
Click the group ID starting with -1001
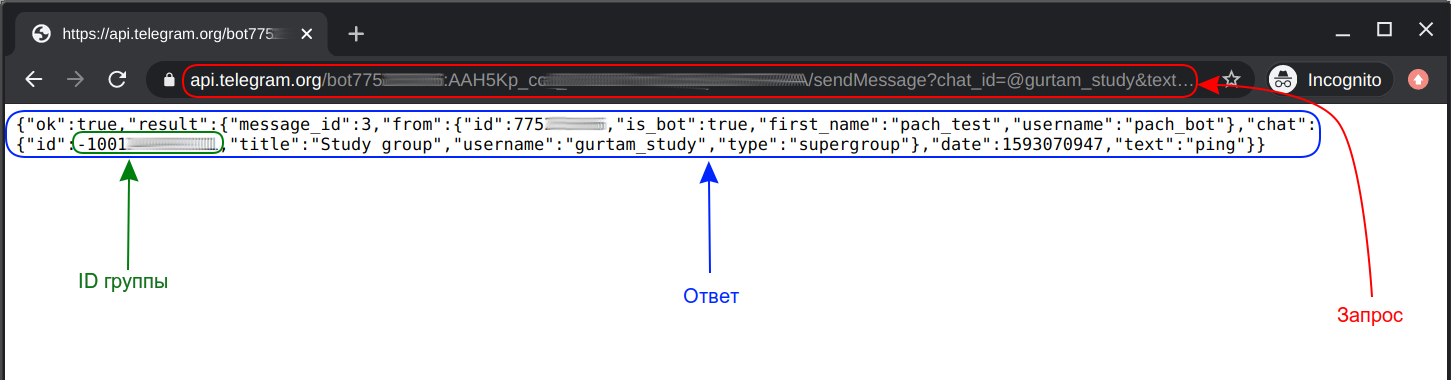(148, 146)
